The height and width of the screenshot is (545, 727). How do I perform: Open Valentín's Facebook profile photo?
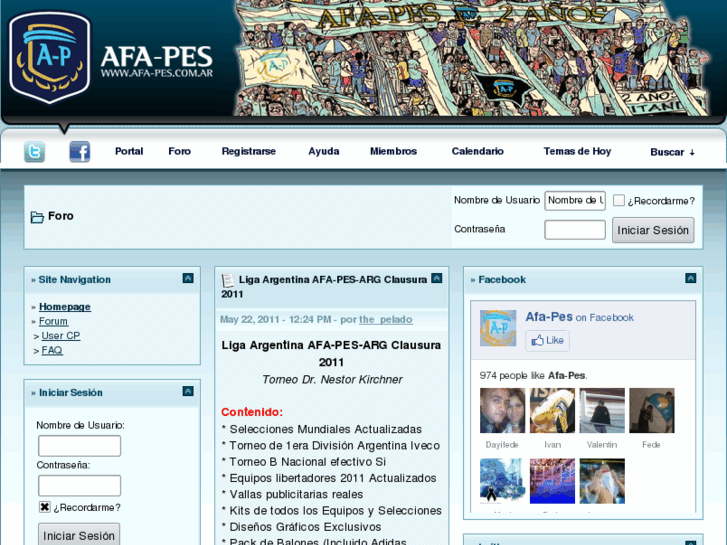pyautogui.click(x=602, y=410)
